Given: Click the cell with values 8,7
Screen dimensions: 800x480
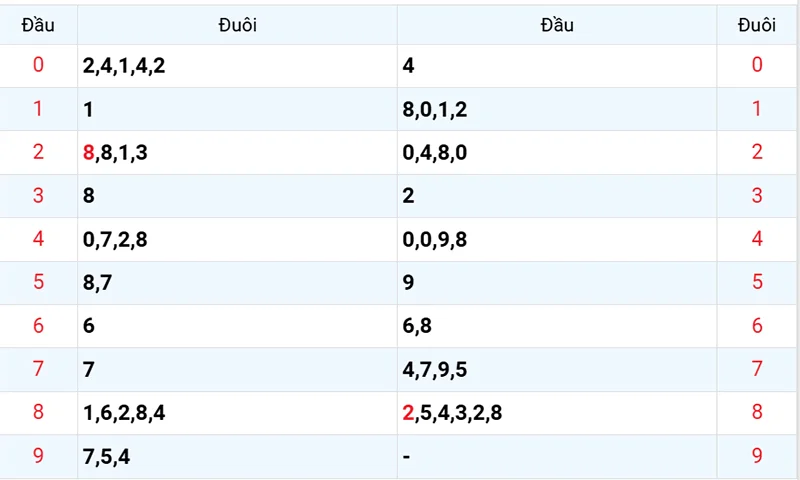Looking at the screenshot, I should click(237, 283).
